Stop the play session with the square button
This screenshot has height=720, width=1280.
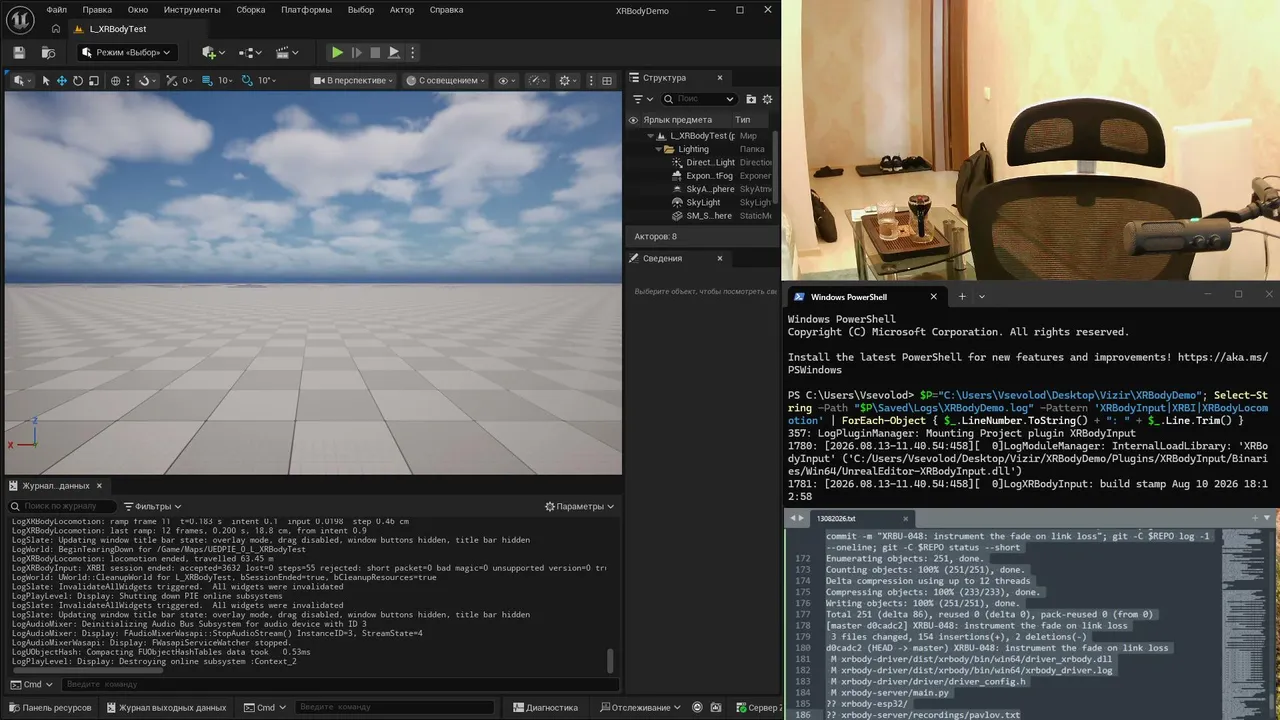click(x=375, y=52)
